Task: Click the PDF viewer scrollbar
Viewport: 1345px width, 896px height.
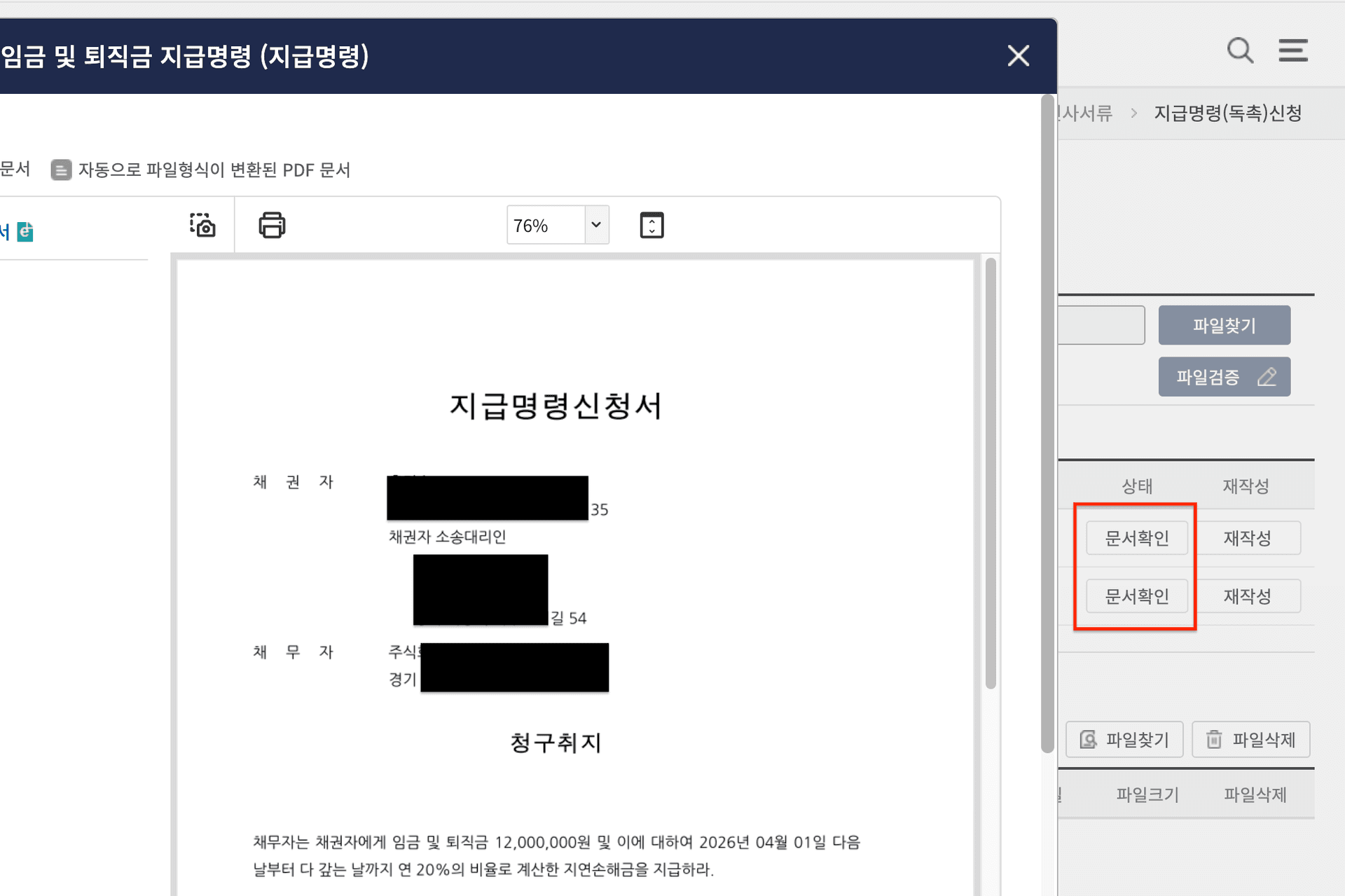Action: tap(991, 455)
